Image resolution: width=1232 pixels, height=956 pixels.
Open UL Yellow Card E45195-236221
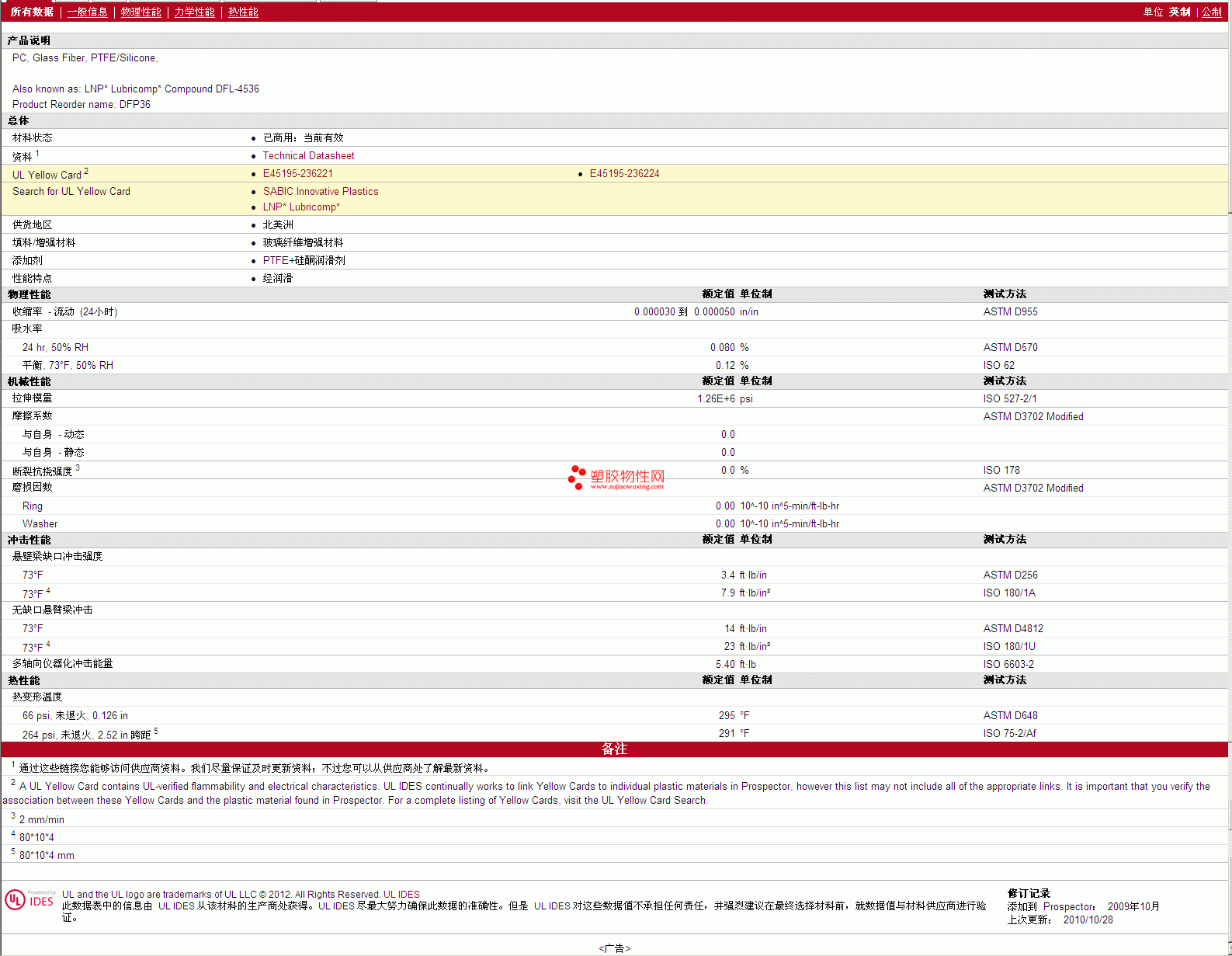[297, 174]
